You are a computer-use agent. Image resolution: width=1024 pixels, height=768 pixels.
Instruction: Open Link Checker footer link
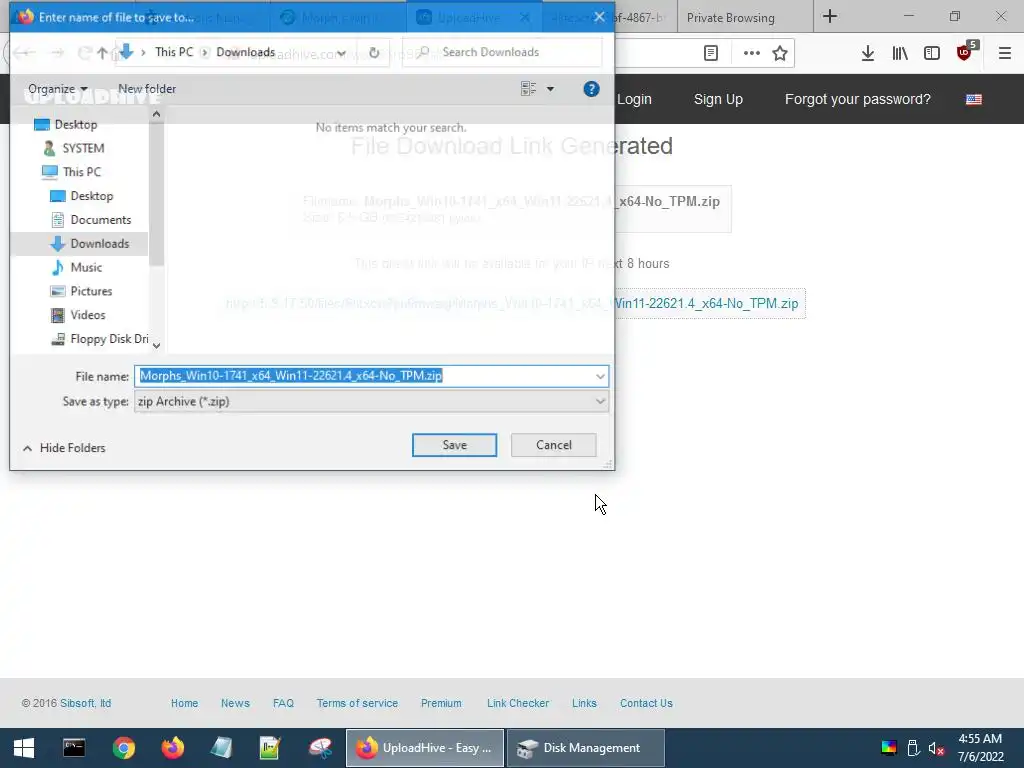[x=518, y=703]
